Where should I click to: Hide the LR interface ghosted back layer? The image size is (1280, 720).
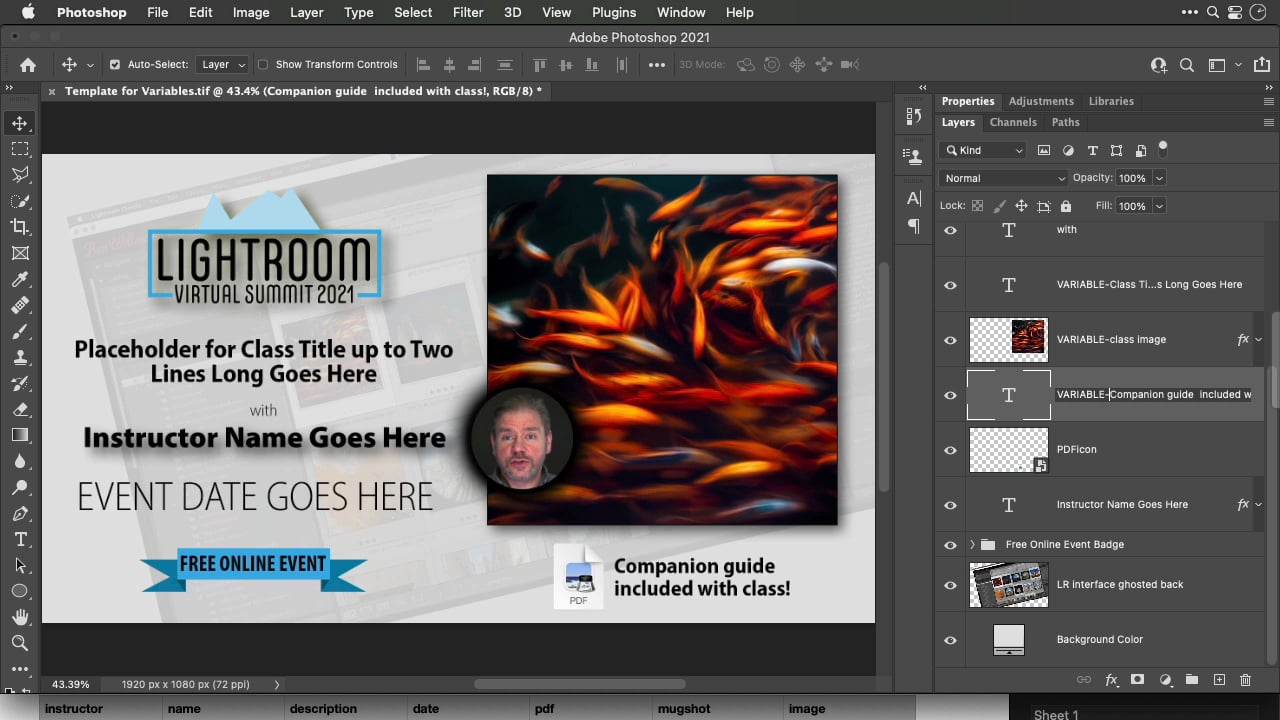pos(950,585)
